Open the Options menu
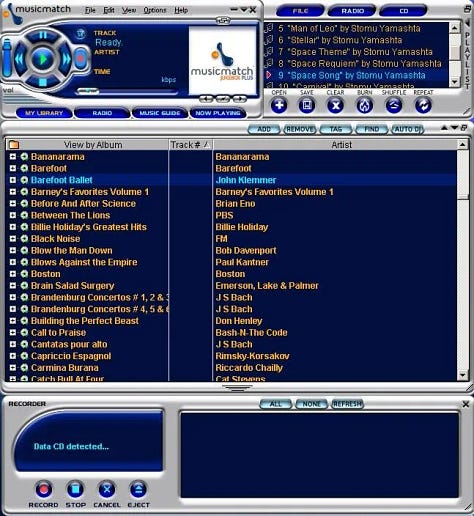 click(155, 10)
